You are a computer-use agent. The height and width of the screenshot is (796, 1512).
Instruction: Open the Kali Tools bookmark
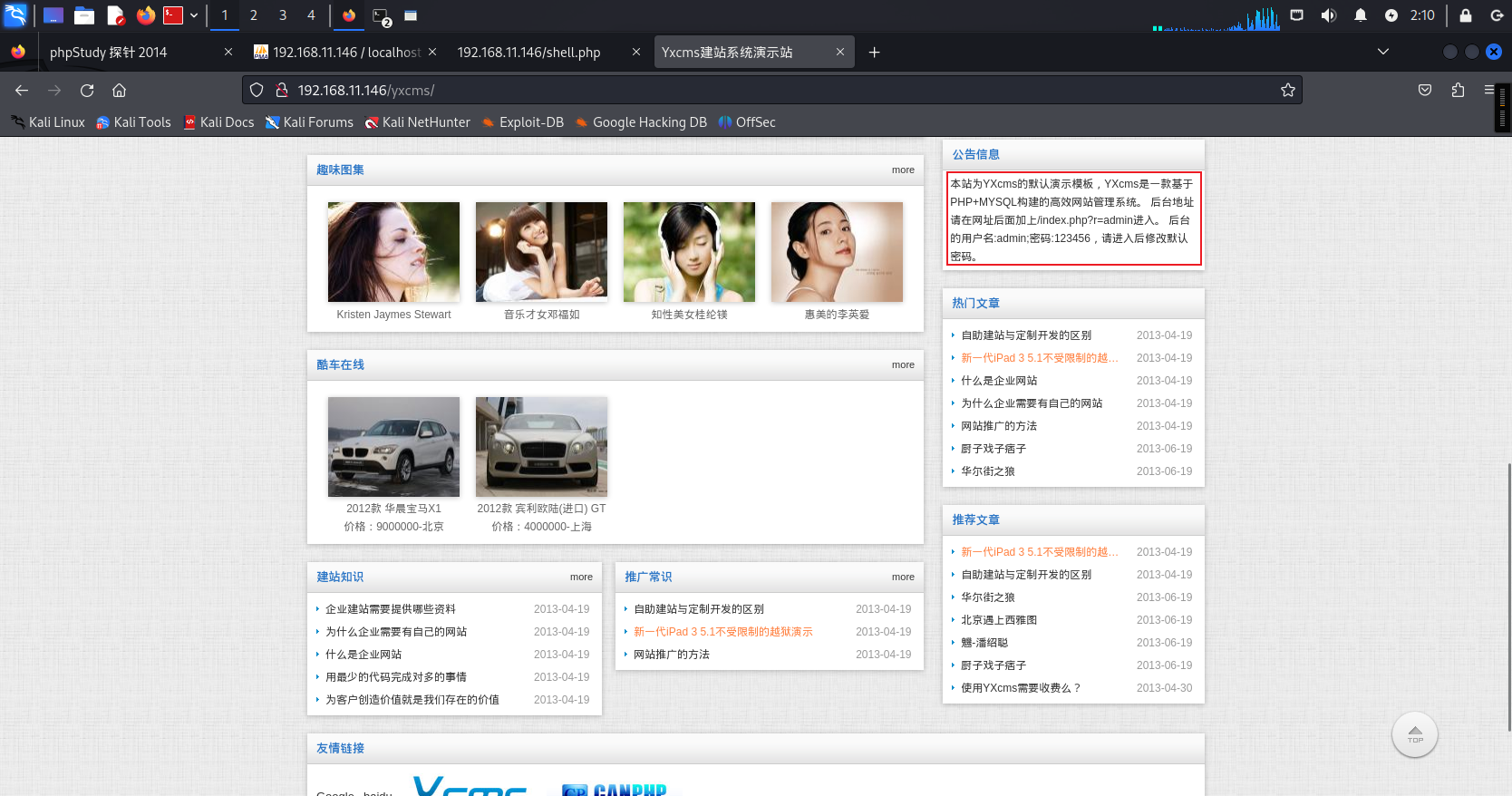(x=133, y=122)
